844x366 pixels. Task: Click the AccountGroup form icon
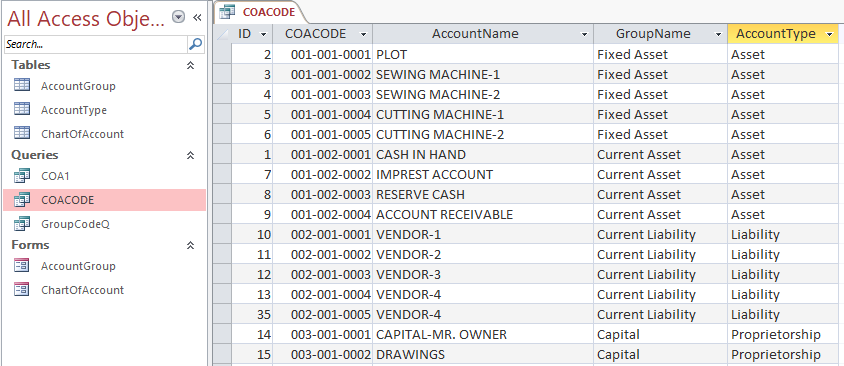tap(22, 265)
